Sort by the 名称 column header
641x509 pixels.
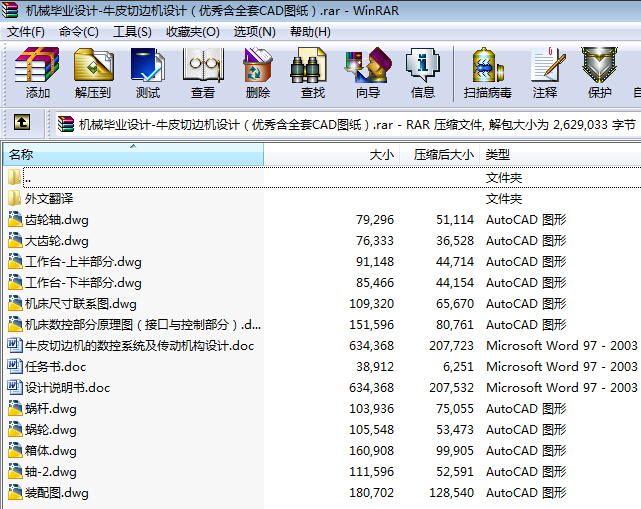[x=133, y=155]
